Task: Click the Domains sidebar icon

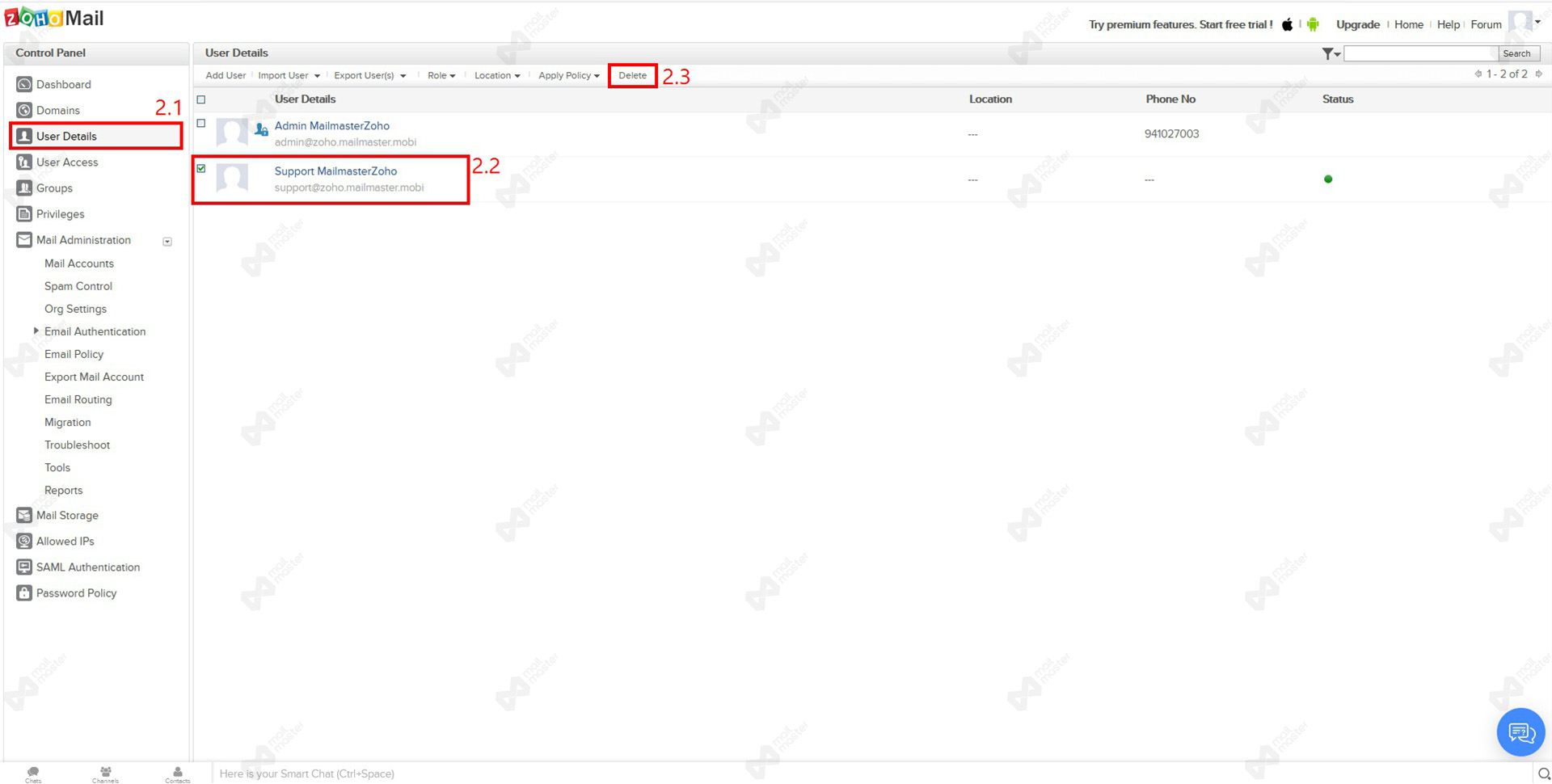Action: (24, 110)
